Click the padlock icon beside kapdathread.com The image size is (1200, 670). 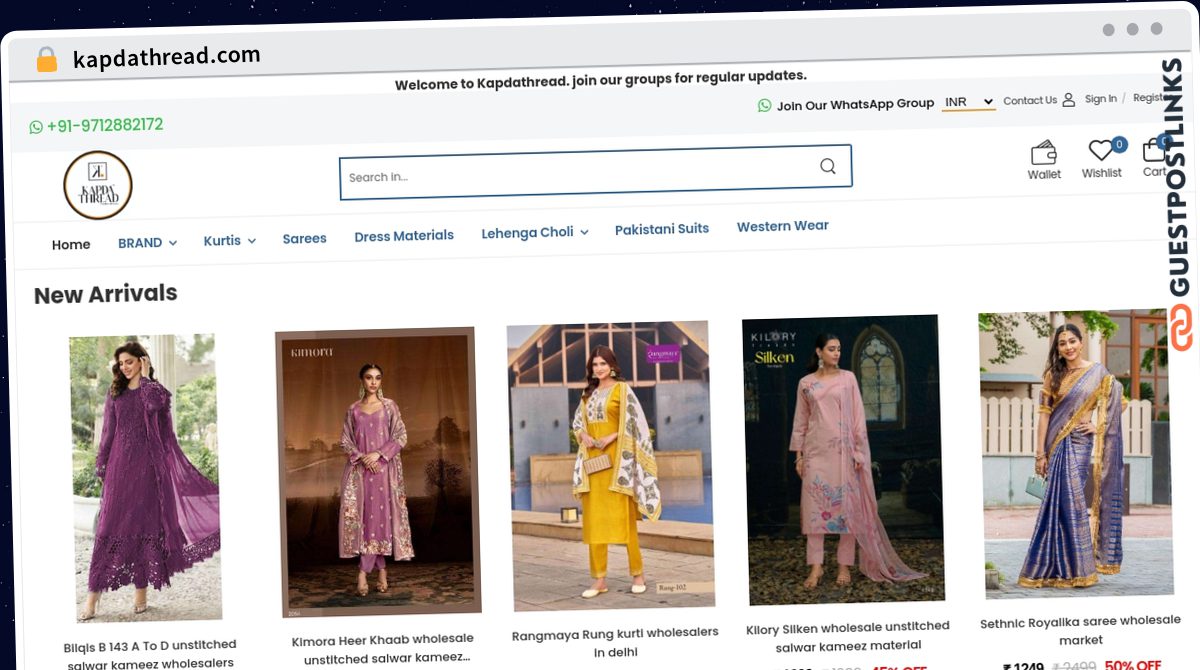click(x=46, y=60)
